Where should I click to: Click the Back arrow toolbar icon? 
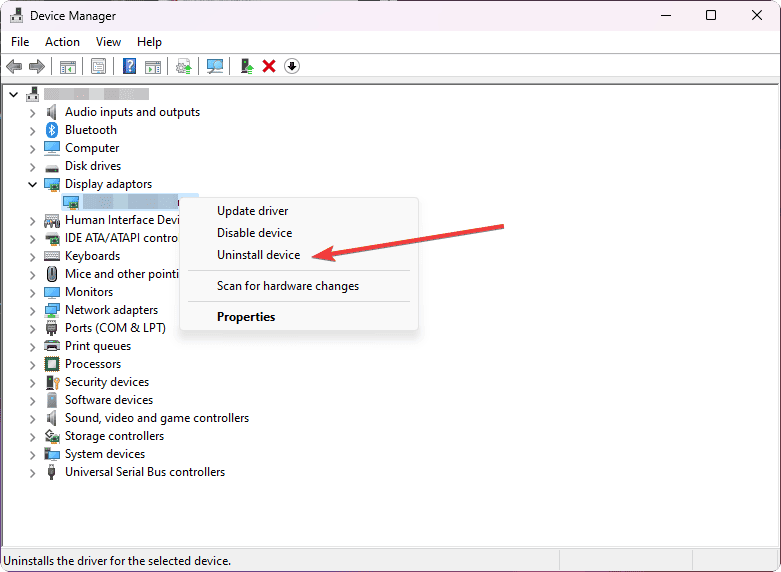pos(14,66)
